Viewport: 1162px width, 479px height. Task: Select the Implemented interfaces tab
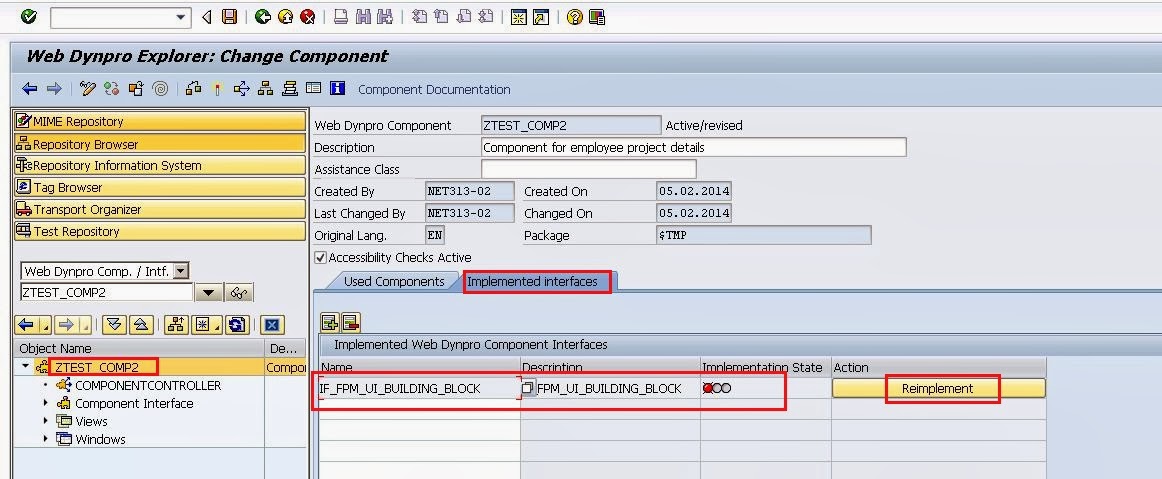pyautogui.click(x=532, y=282)
